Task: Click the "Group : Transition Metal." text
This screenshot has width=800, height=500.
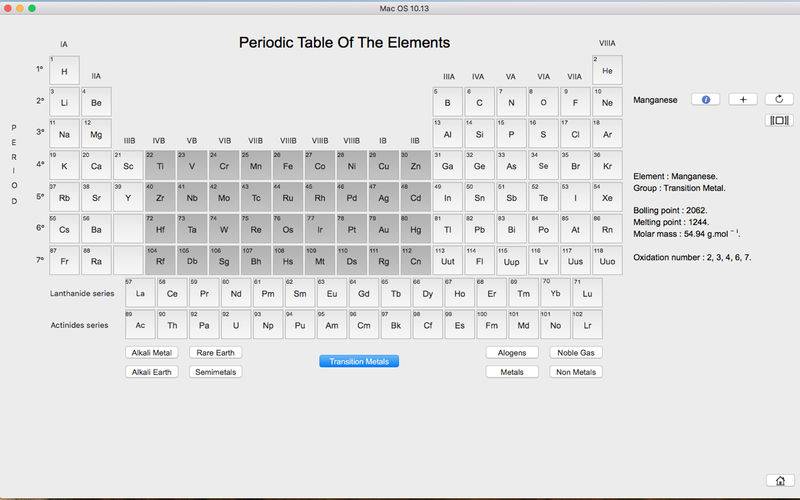Action: point(679,188)
